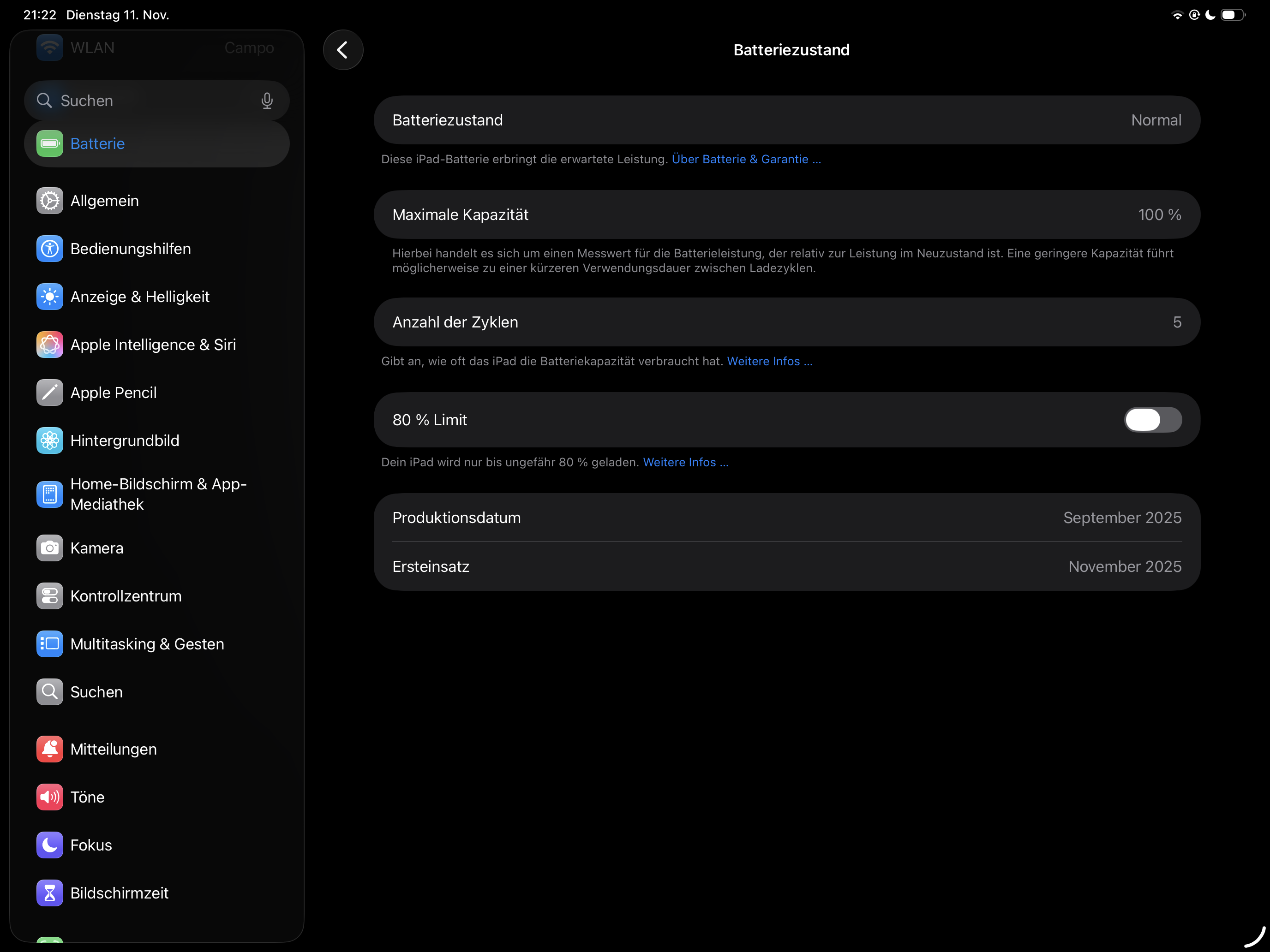1270x952 pixels.
Task: Open Bedienungshilfen accessibility icon
Action: pyautogui.click(x=49, y=249)
